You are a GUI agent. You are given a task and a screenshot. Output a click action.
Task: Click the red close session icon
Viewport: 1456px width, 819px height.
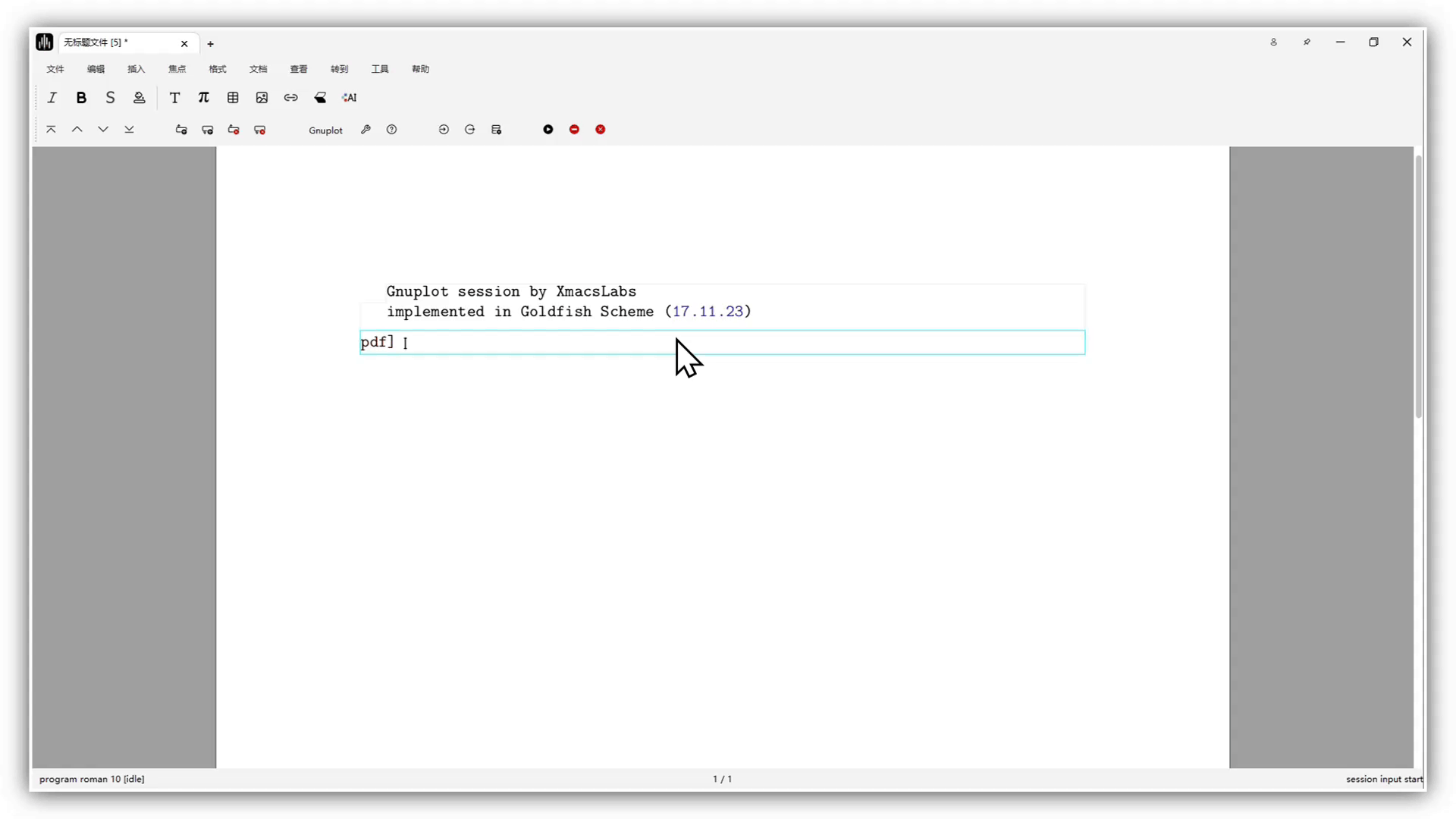point(601,130)
